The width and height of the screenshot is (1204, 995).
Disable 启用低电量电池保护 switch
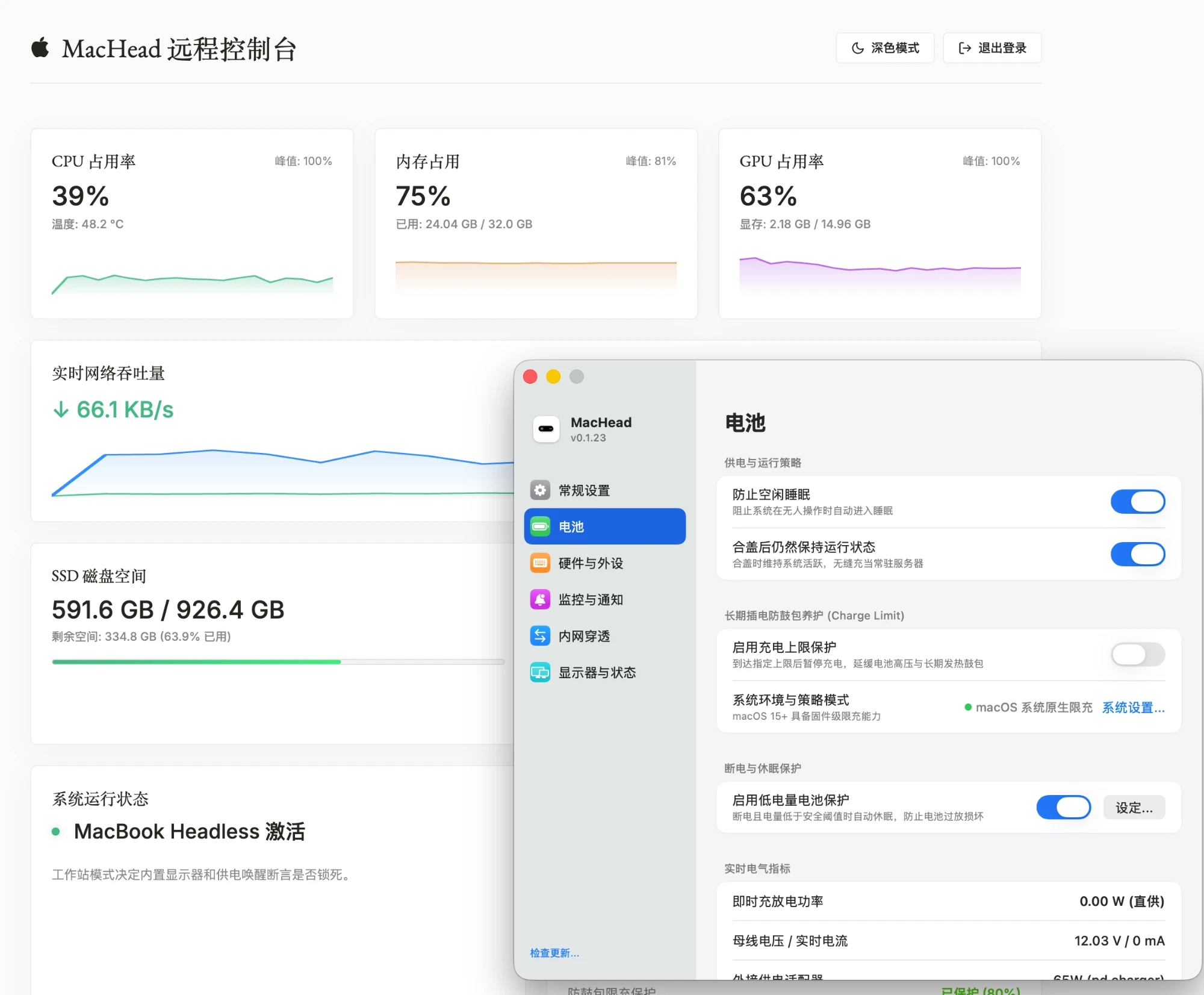click(x=1064, y=807)
